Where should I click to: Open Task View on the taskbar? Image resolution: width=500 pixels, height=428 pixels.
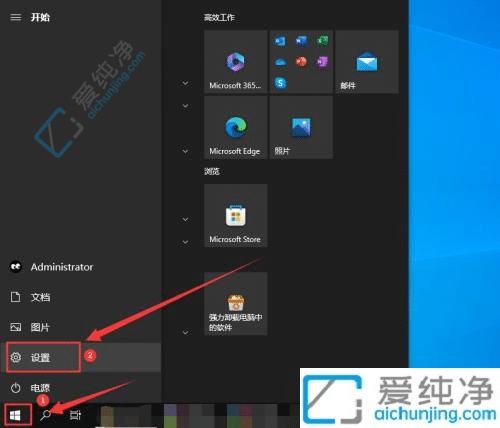click(x=75, y=415)
